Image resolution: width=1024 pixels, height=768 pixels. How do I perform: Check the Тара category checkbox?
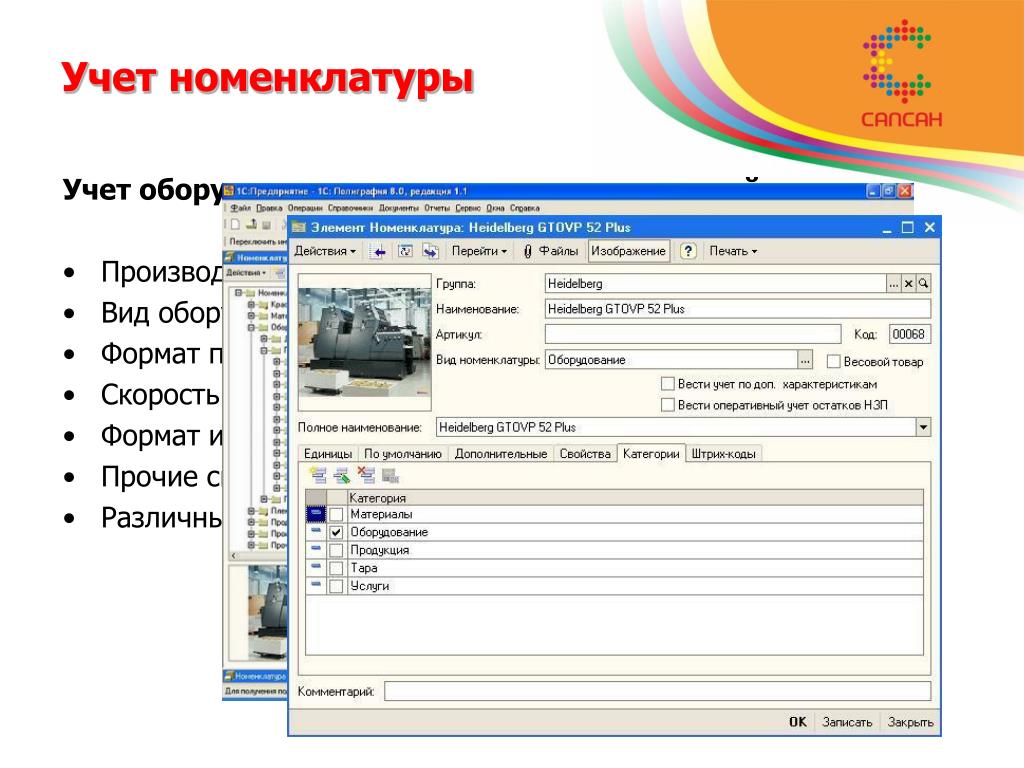click(336, 568)
